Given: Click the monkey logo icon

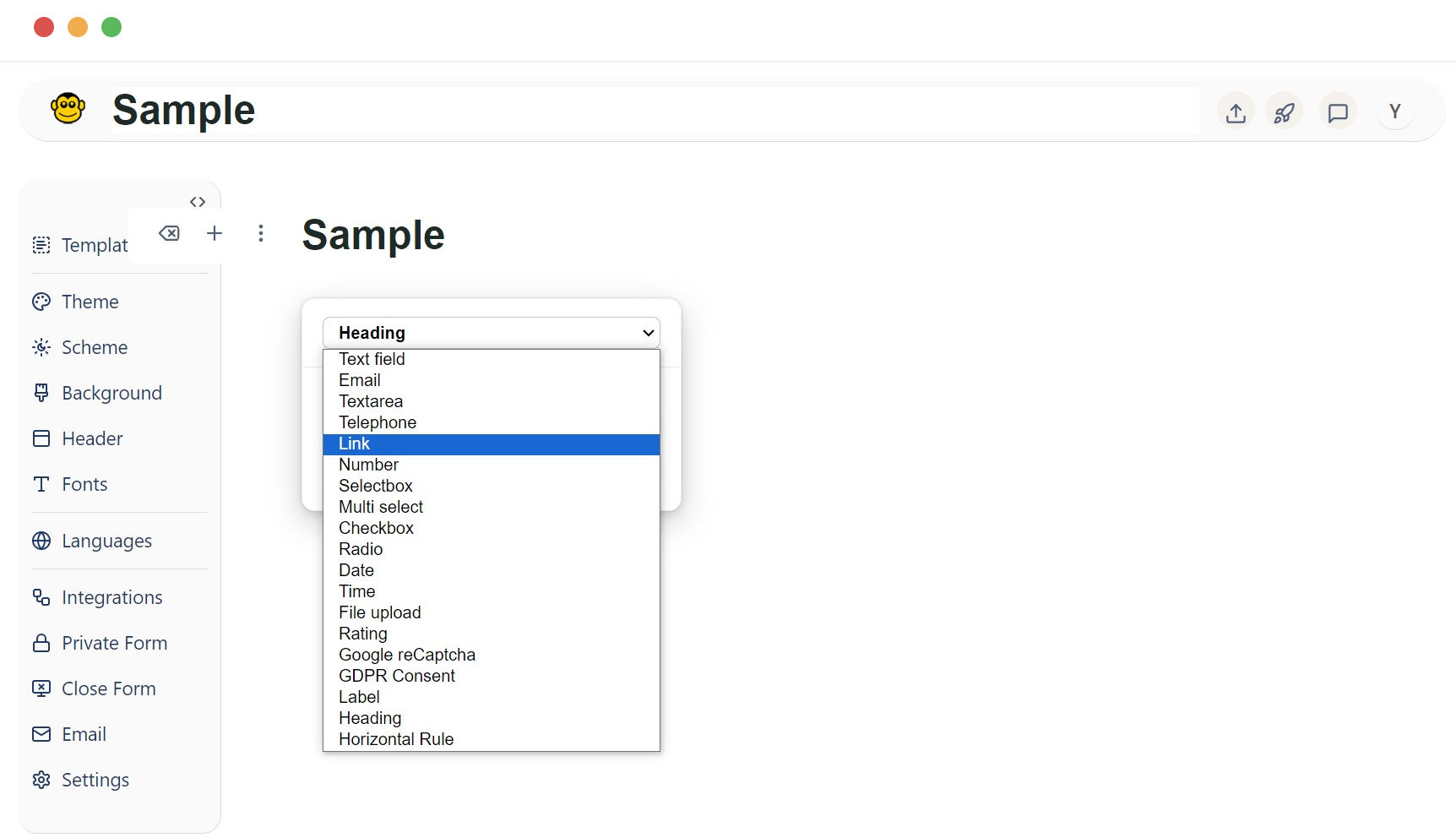Looking at the screenshot, I should tap(68, 109).
